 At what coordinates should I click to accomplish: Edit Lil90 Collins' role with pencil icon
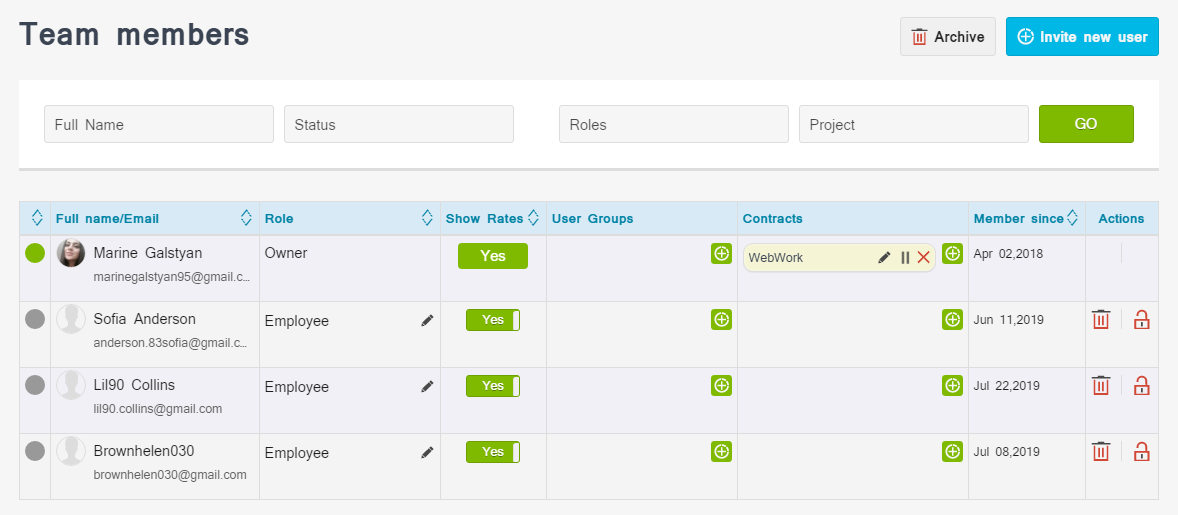427,387
